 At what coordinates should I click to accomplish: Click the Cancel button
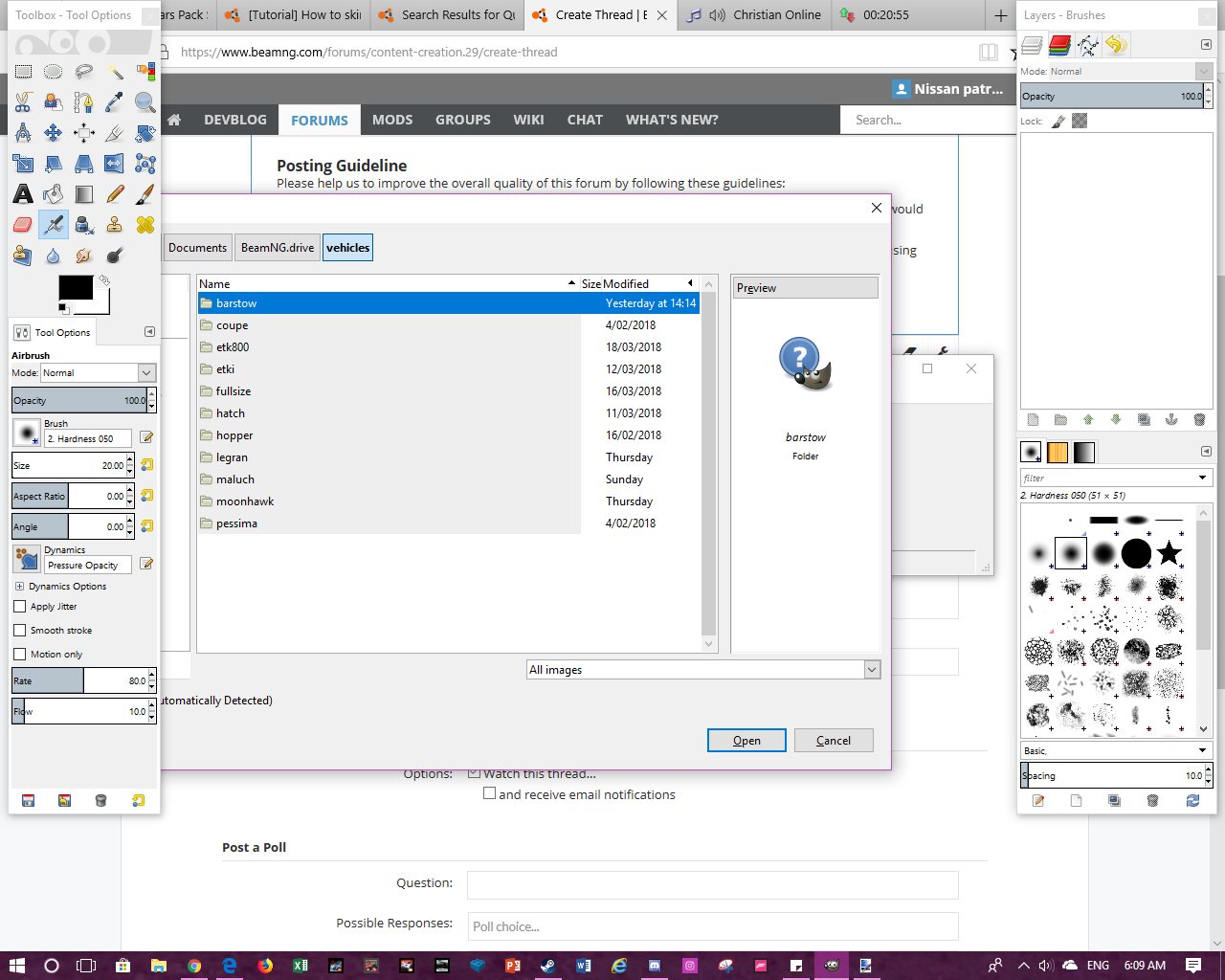pos(834,741)
